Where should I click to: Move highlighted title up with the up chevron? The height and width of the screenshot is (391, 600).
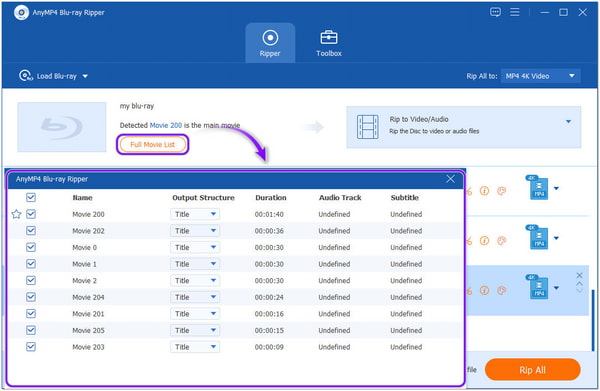(579, 283)
